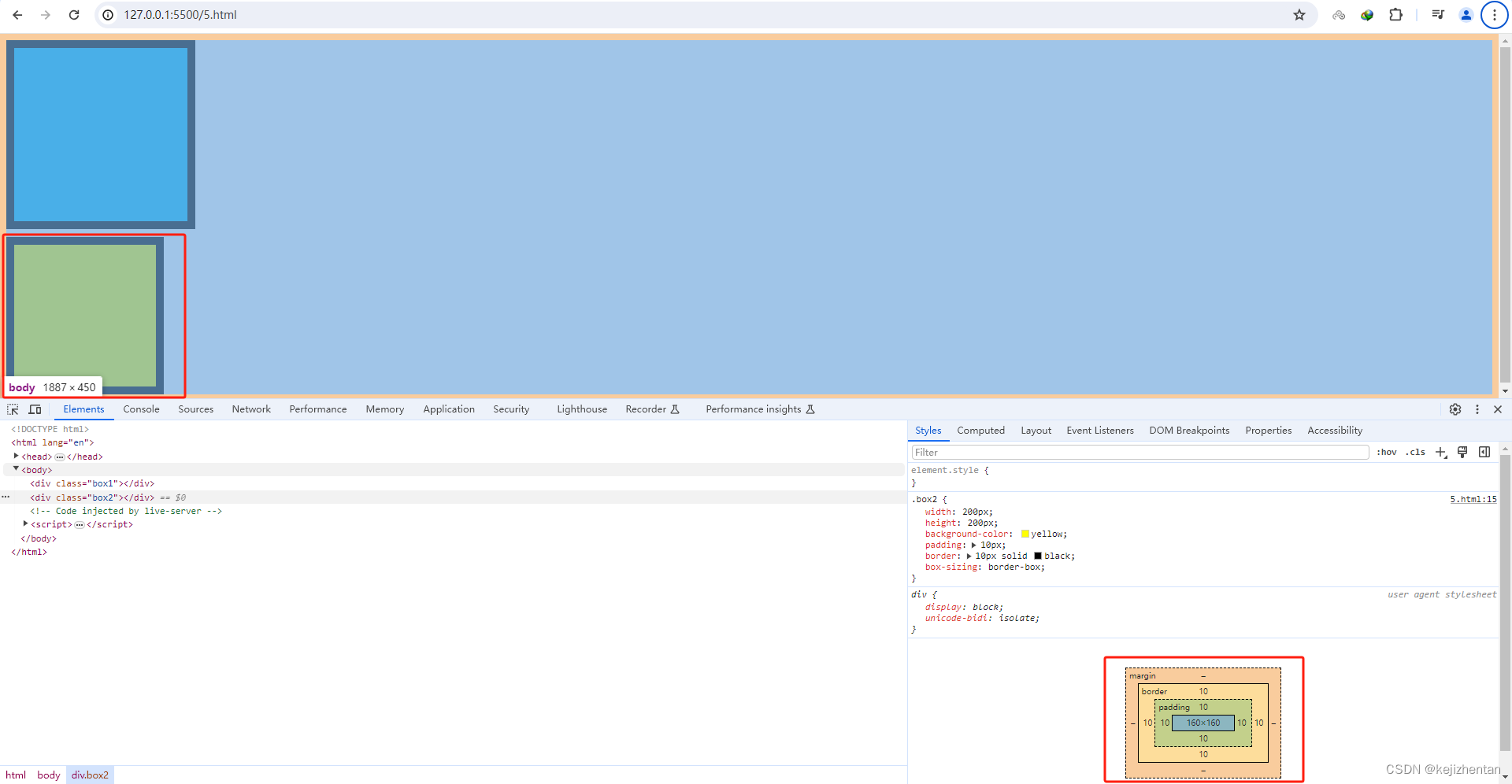Viewport: 1512px width, 784px height.
Task: Open the media control icon in toolbar
Action: coord(1438,15)
